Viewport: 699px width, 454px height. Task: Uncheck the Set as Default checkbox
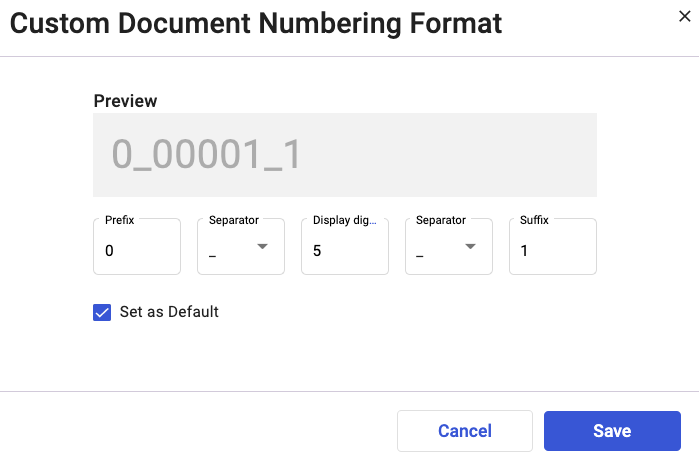[x=102, y=312]
